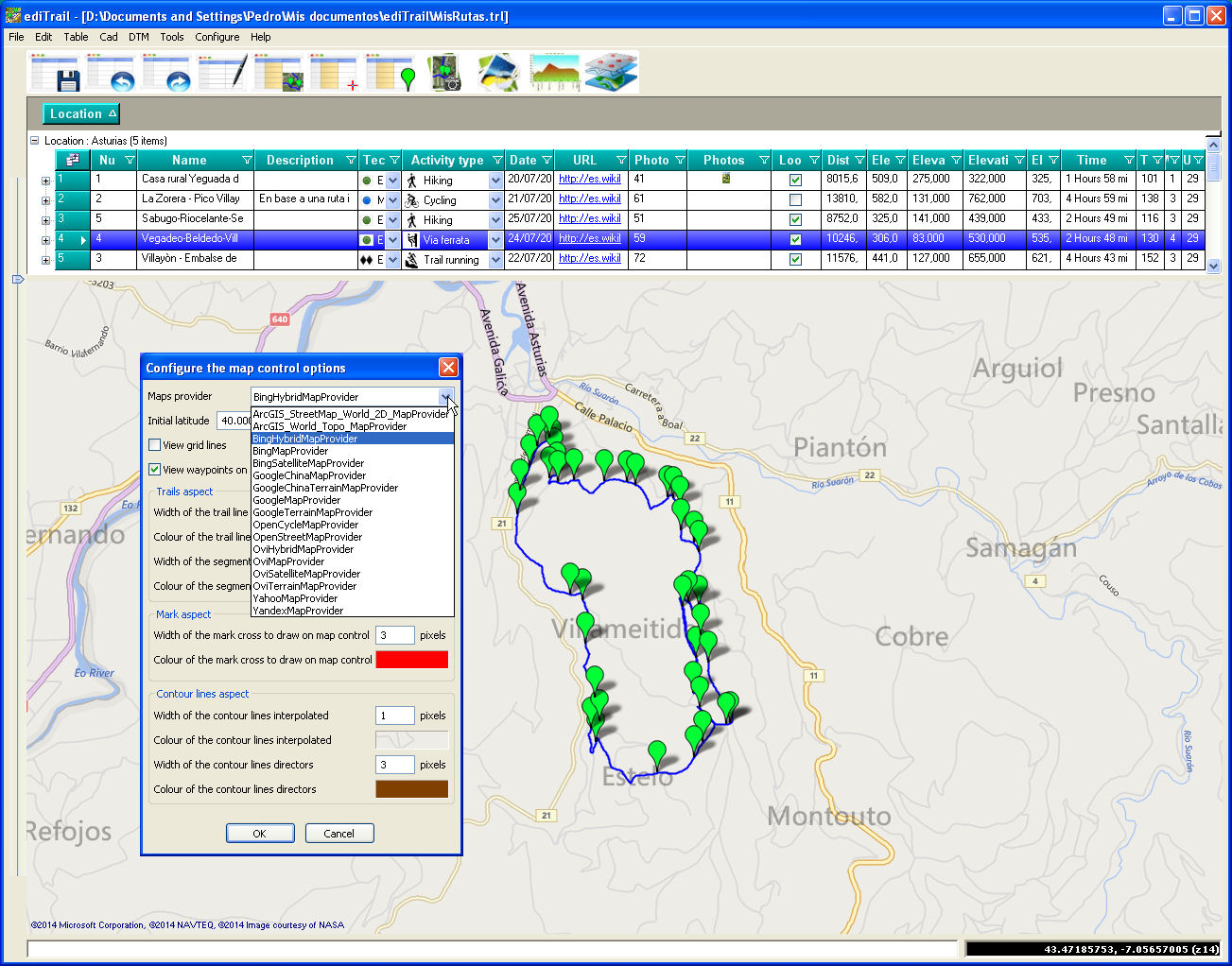
Task: Click the OK button in map options
Action: click(260, 833)
